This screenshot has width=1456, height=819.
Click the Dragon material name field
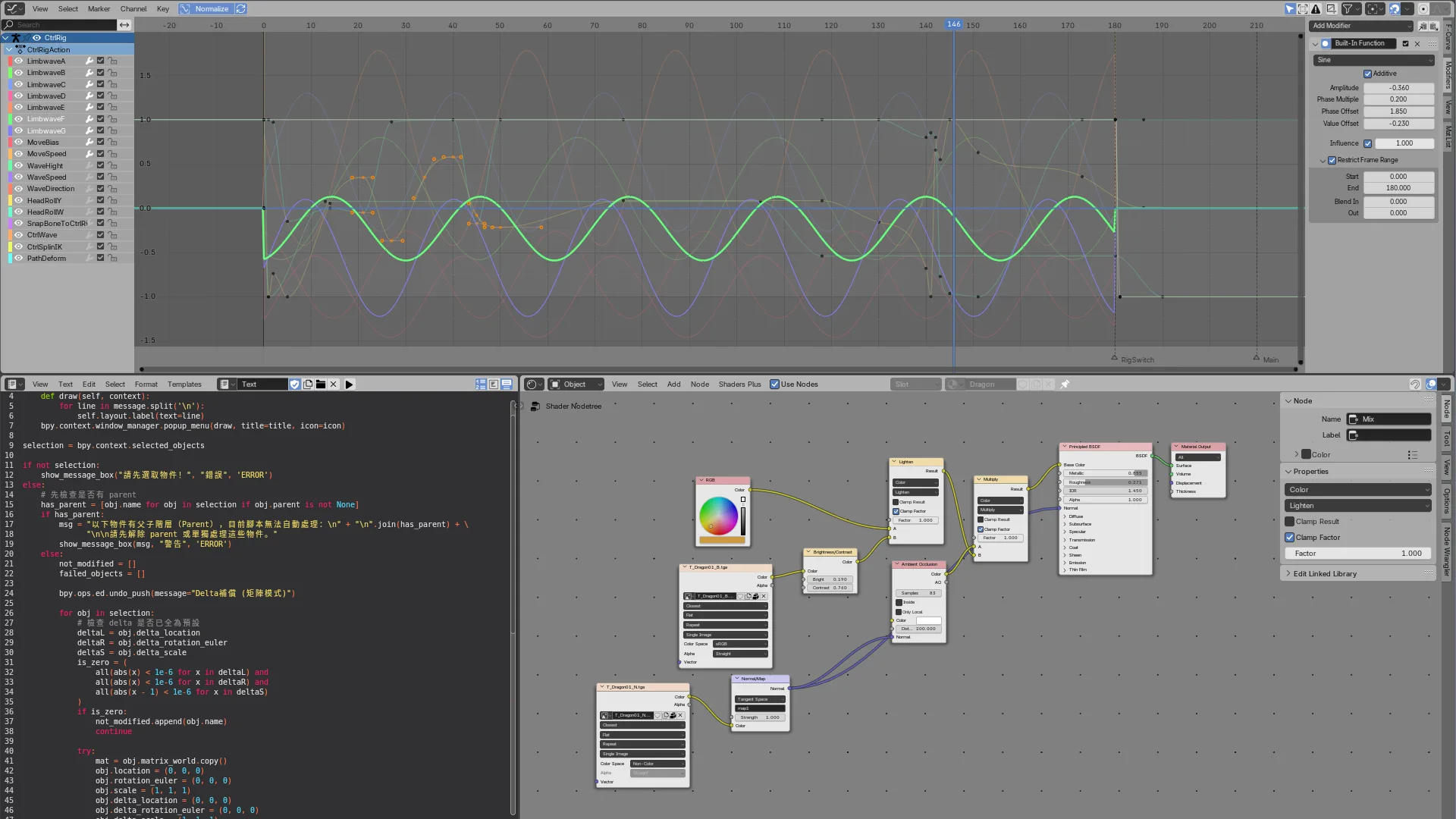coord(990,384)
